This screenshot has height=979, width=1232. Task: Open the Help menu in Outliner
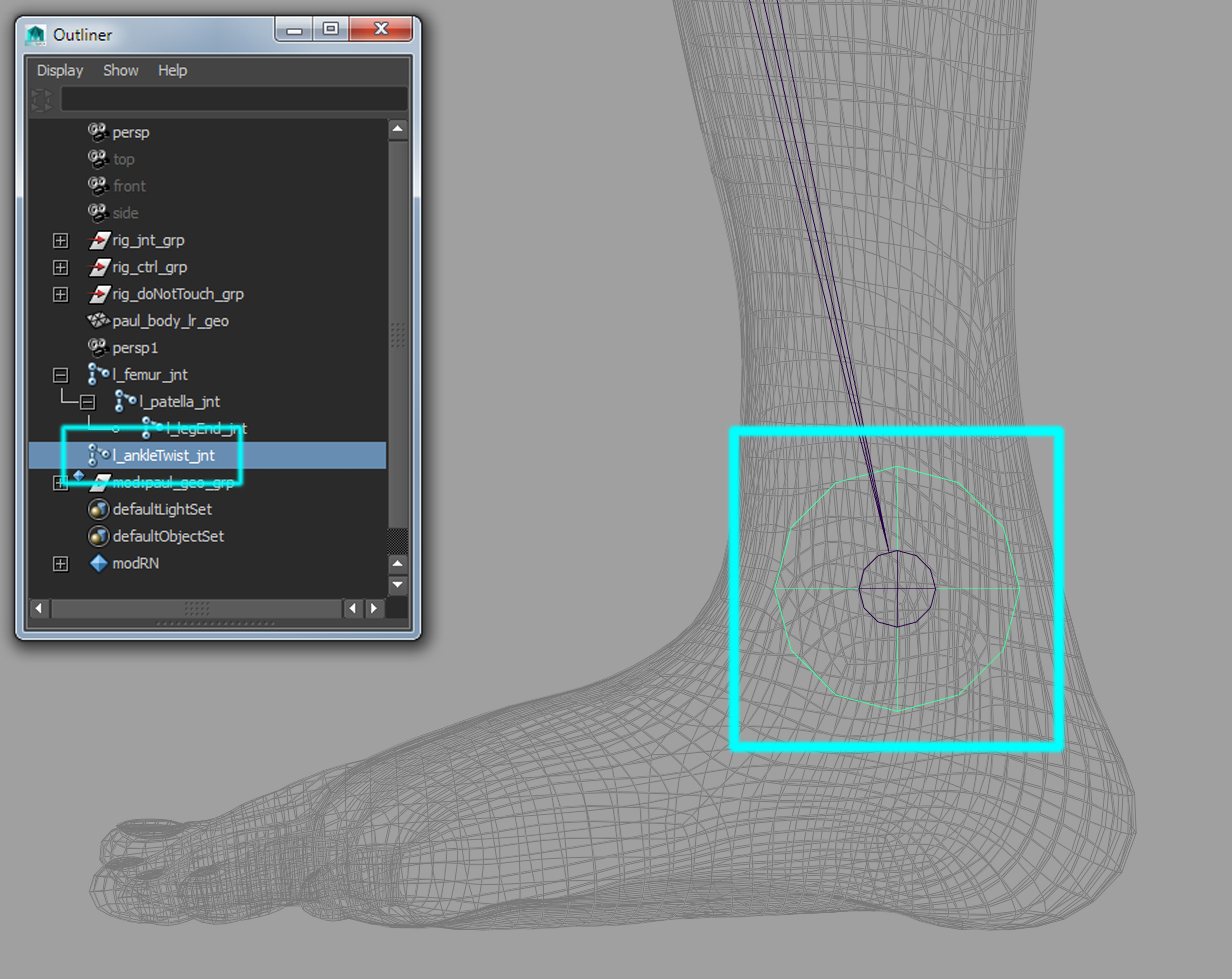pyautogui.click(x=172, y=70)
